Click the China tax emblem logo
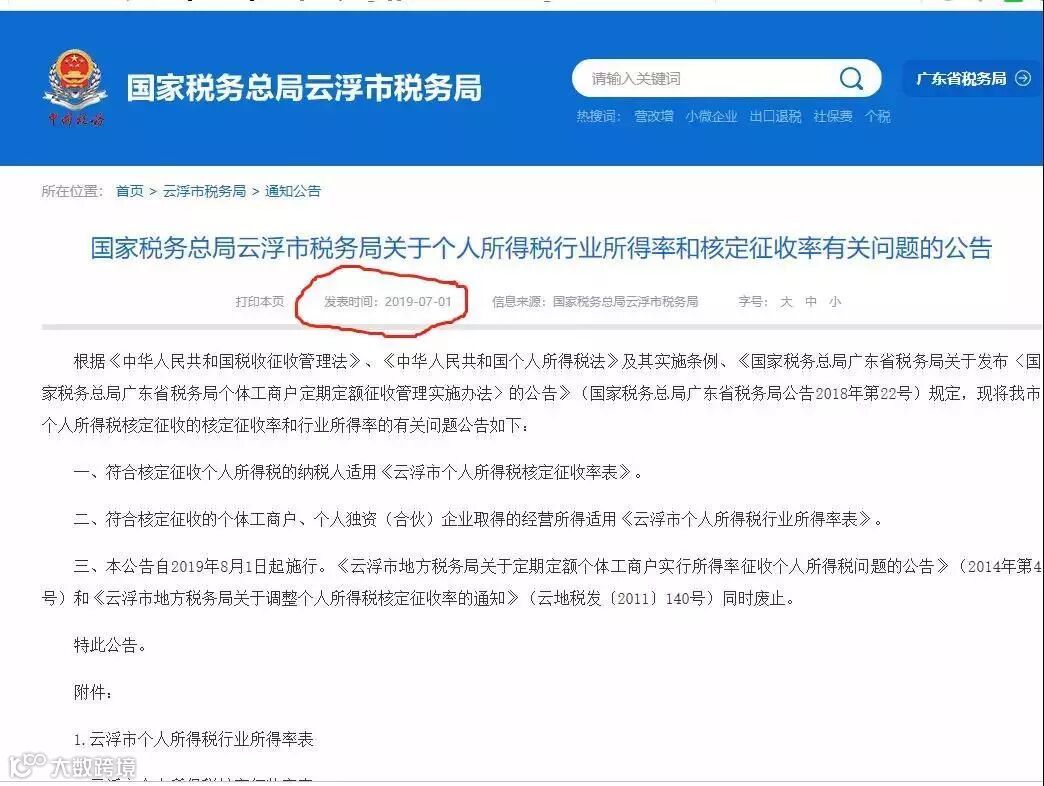 [75, 87]
